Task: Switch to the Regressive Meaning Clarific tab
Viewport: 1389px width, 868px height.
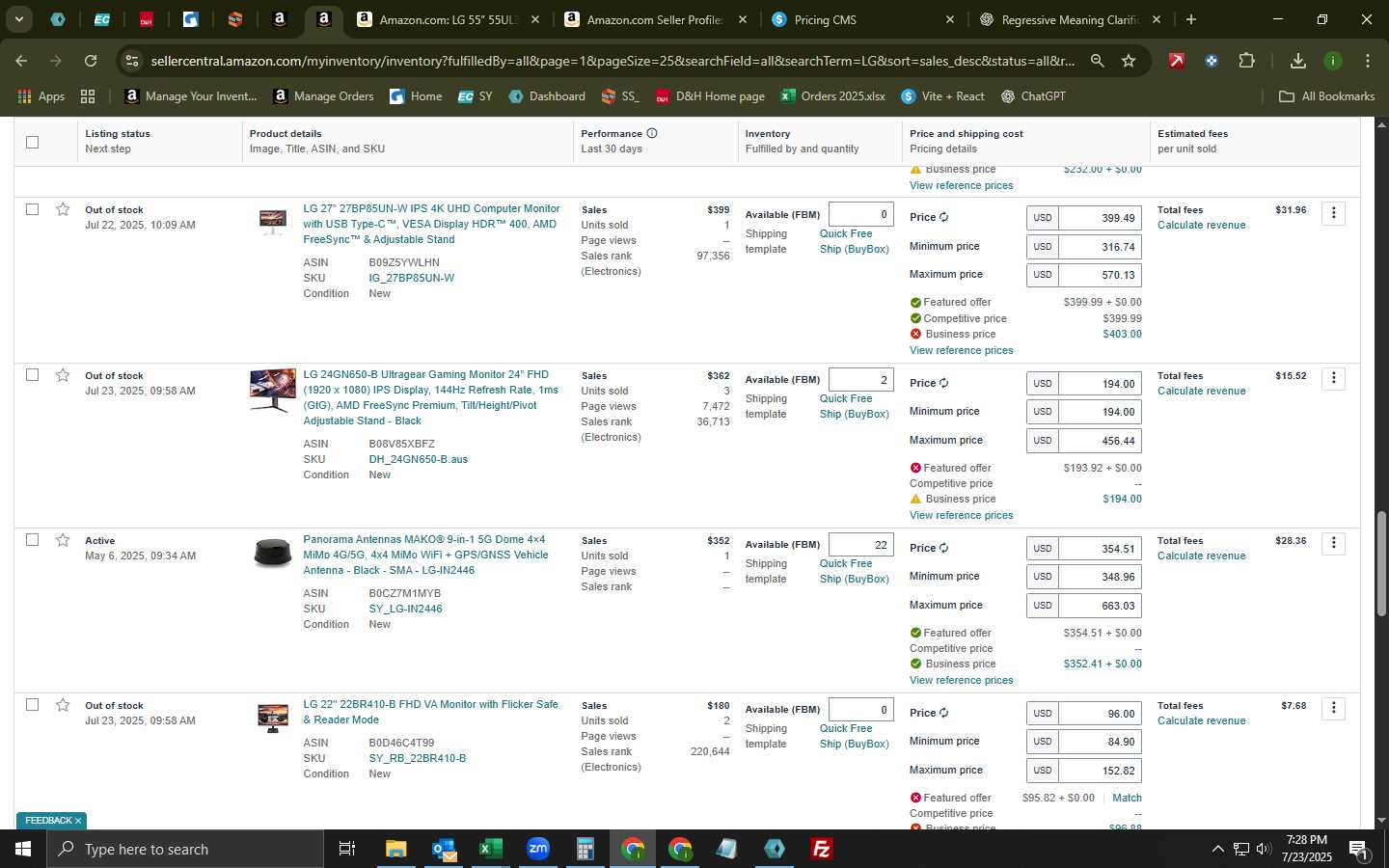Action: coord(1071,19)
